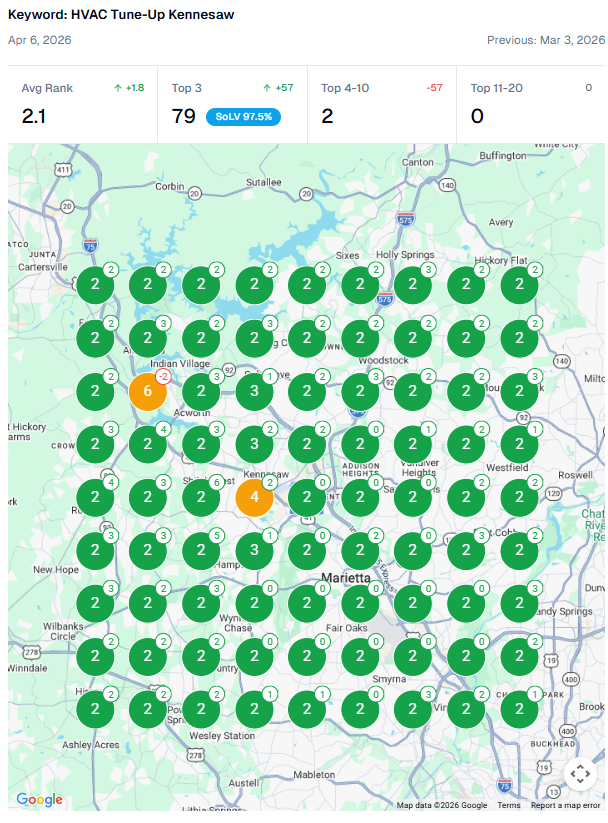Screen dimensions: 608x823
Task: Click the Sutallee map label
Action: click(x=264, y=182)
